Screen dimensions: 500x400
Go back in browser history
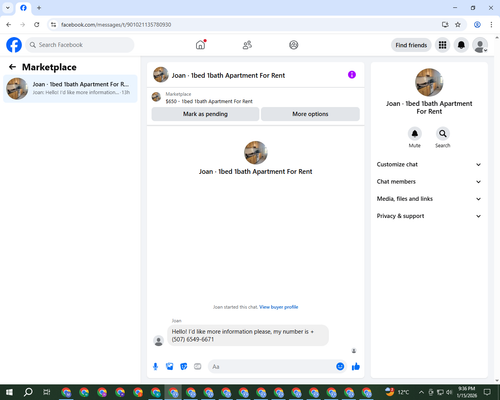tap(9, 24)
